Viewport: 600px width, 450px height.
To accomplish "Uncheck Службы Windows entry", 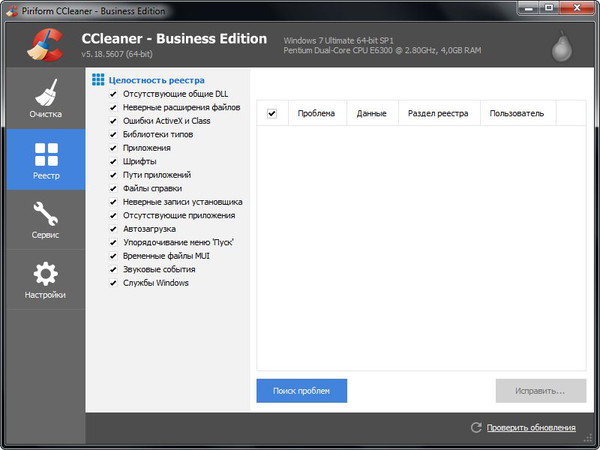I will [112, 283].
